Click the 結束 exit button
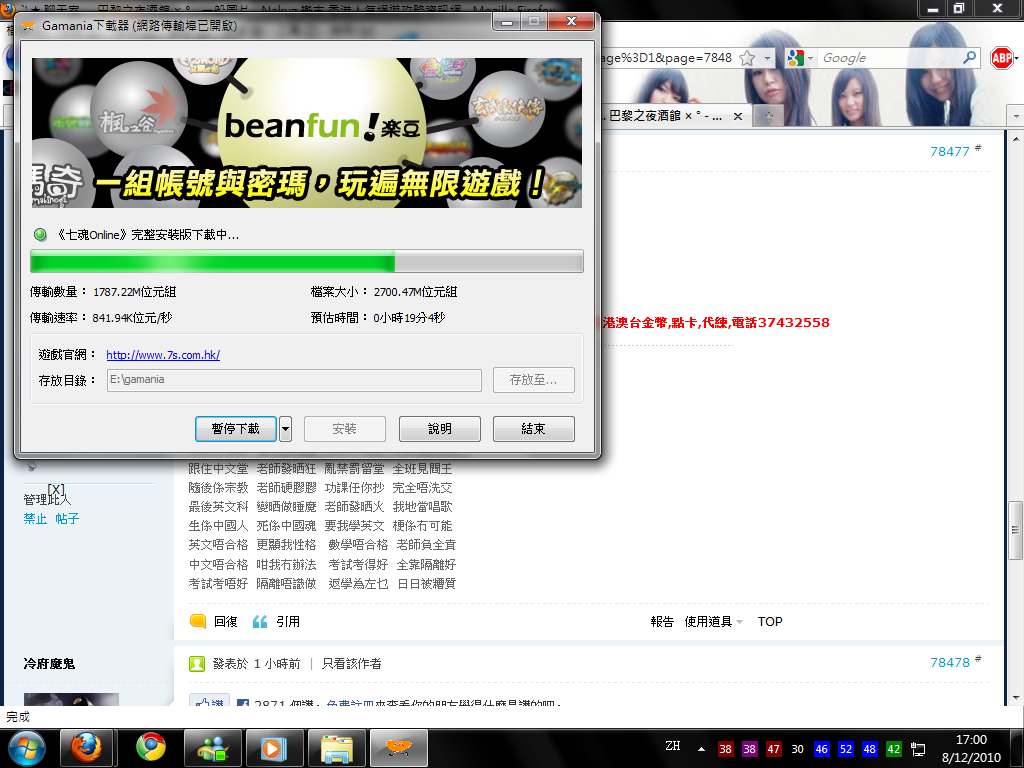 point(534,428)
